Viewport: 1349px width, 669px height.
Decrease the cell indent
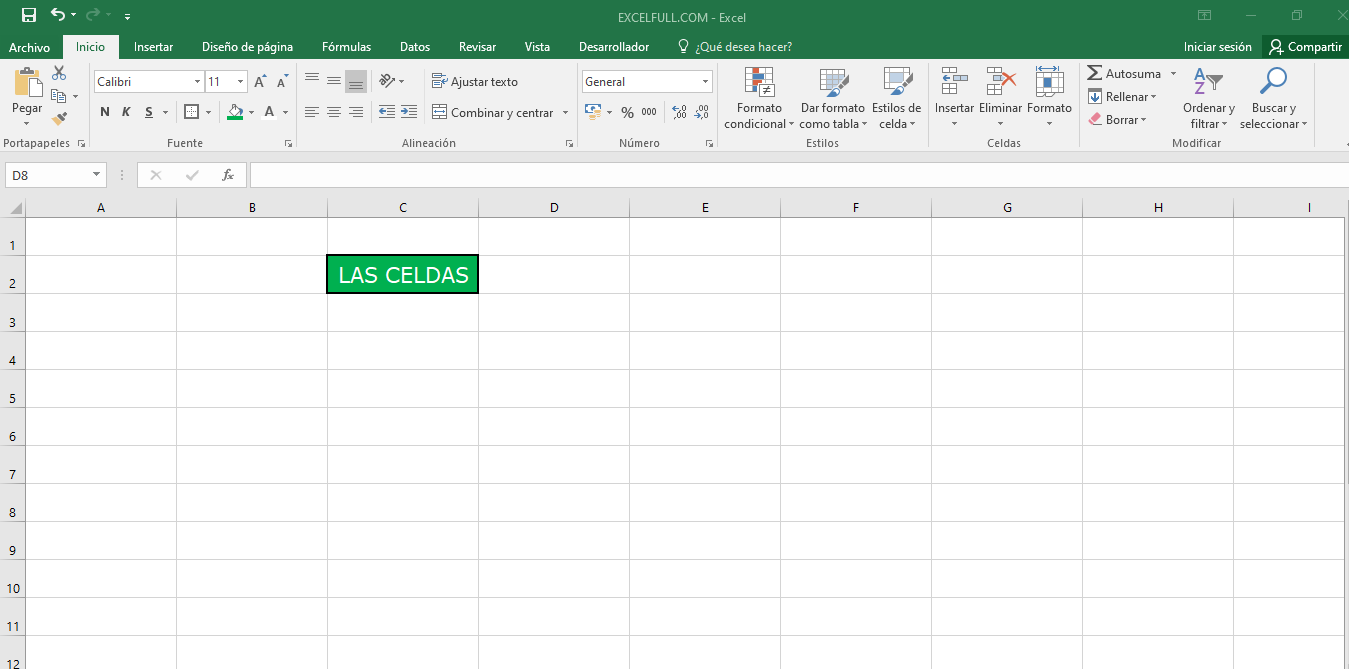coord(387,112)
